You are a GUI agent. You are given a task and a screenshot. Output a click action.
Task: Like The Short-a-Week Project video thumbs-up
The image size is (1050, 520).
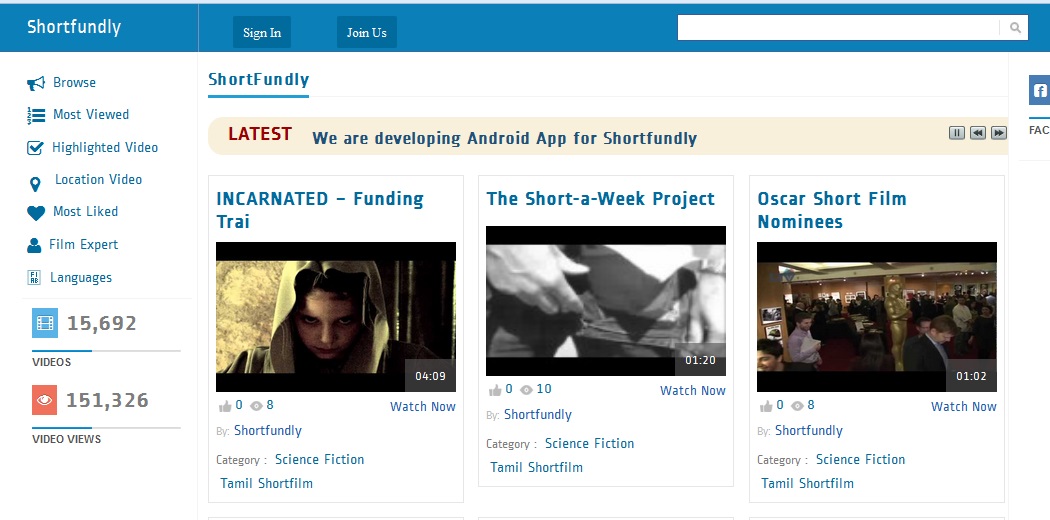(495, 390)
